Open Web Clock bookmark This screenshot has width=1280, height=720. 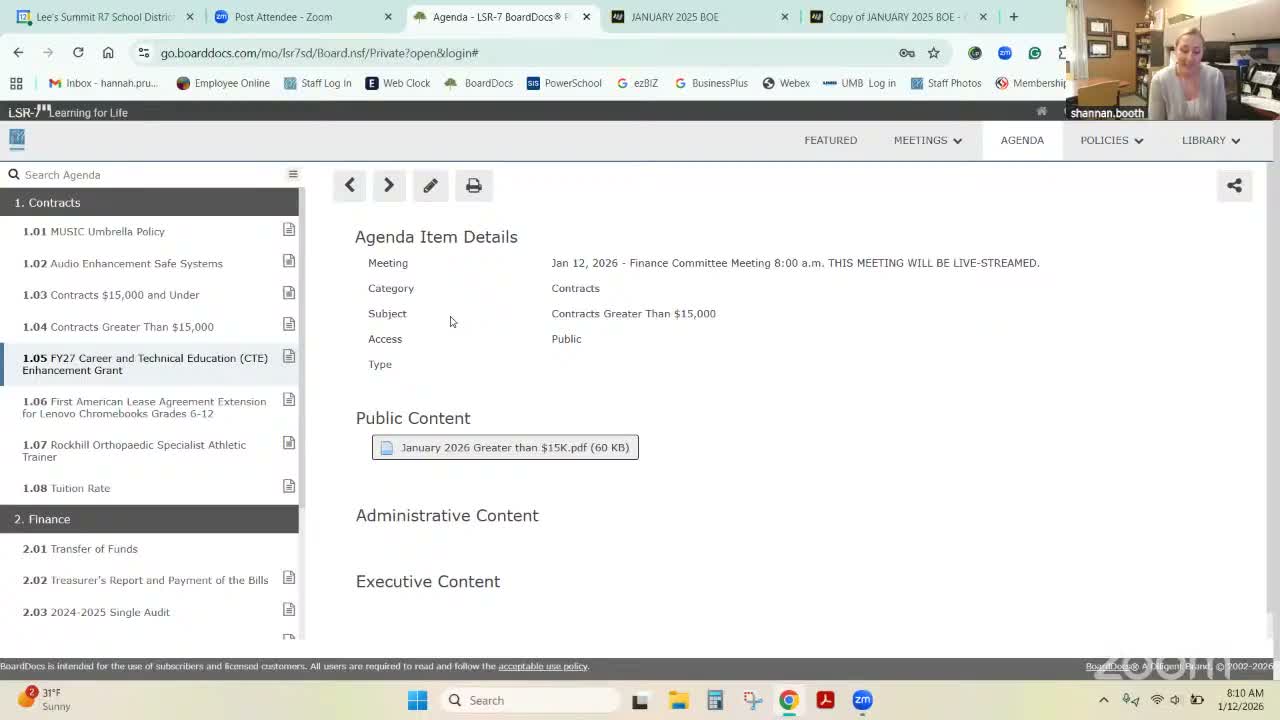click(x=398, y=83)
